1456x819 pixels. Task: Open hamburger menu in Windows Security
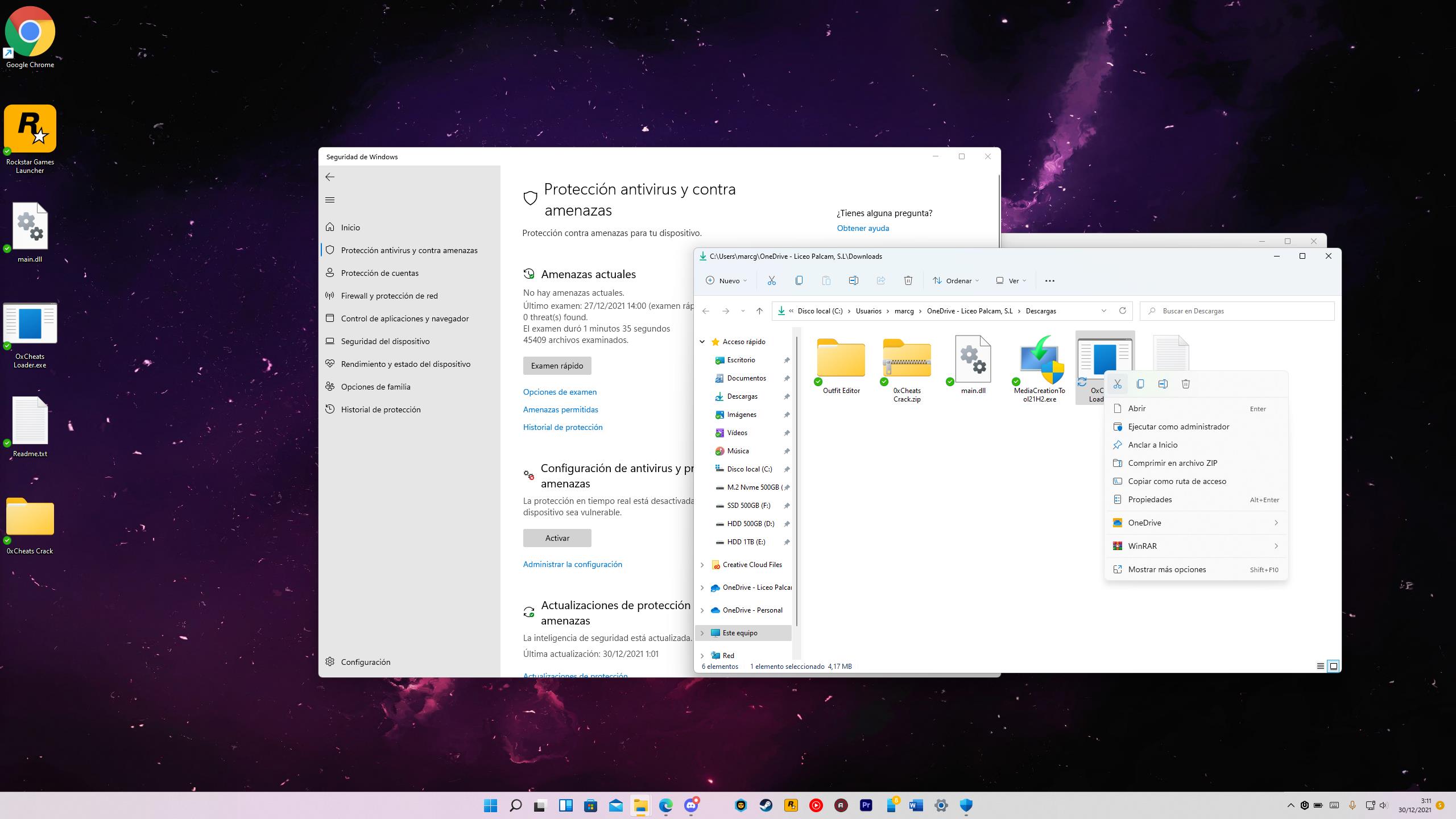330,200
